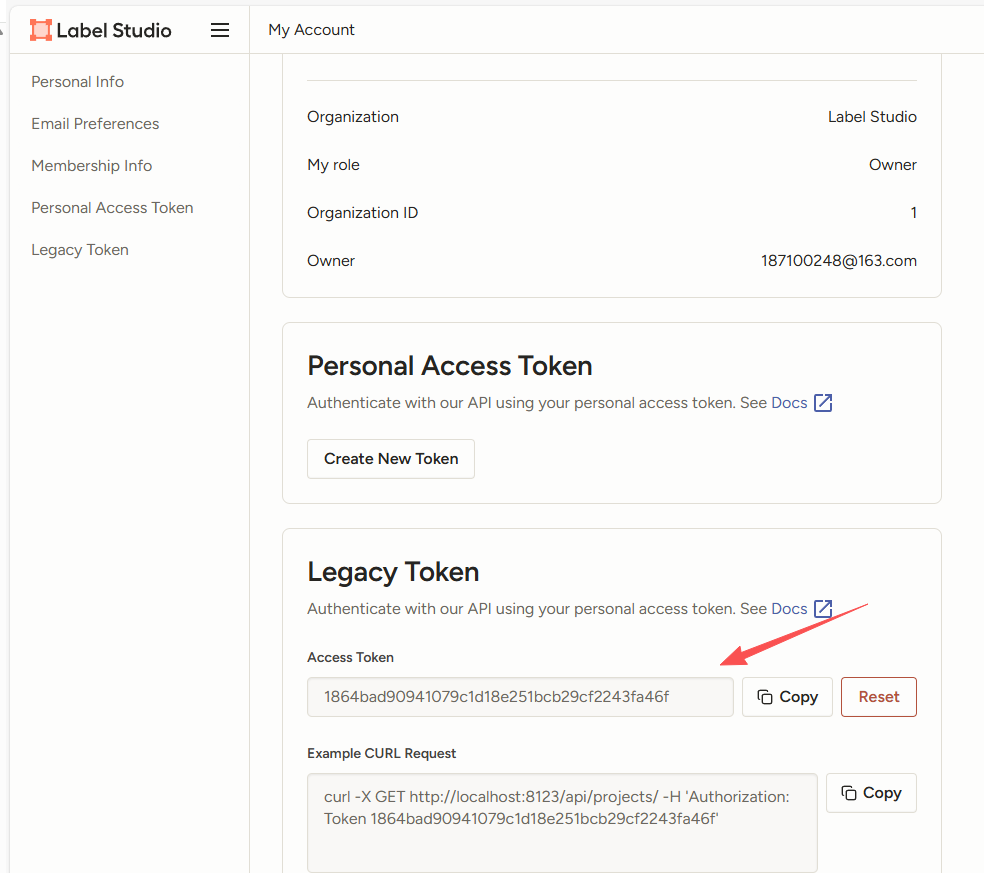This screenshot has height=873, width=984.
Task: Click the Organization value Label Studio
Action: click(x=872, y=117)
